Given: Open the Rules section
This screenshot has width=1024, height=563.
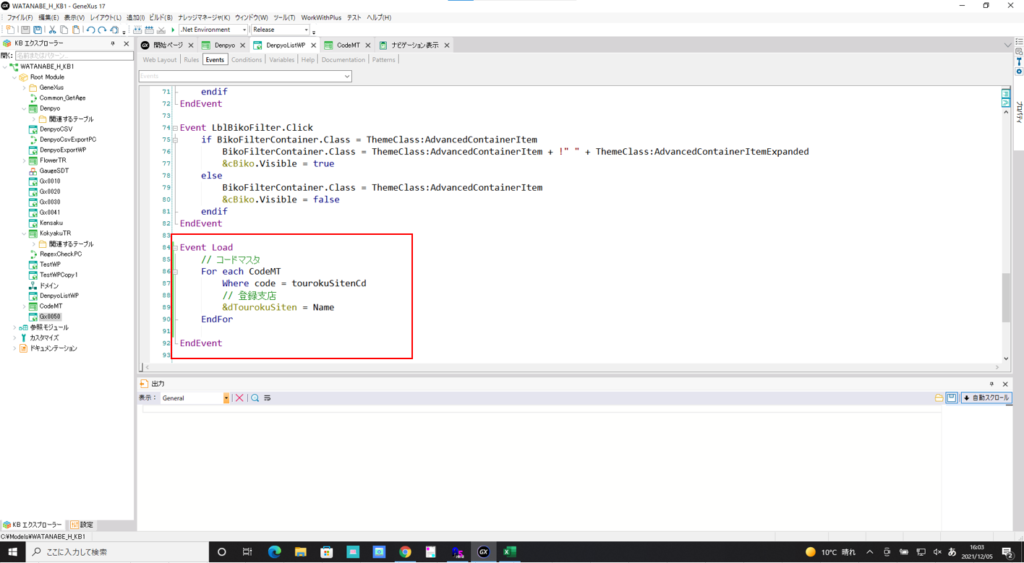Looking at the screenshot, I should (191, 59).
